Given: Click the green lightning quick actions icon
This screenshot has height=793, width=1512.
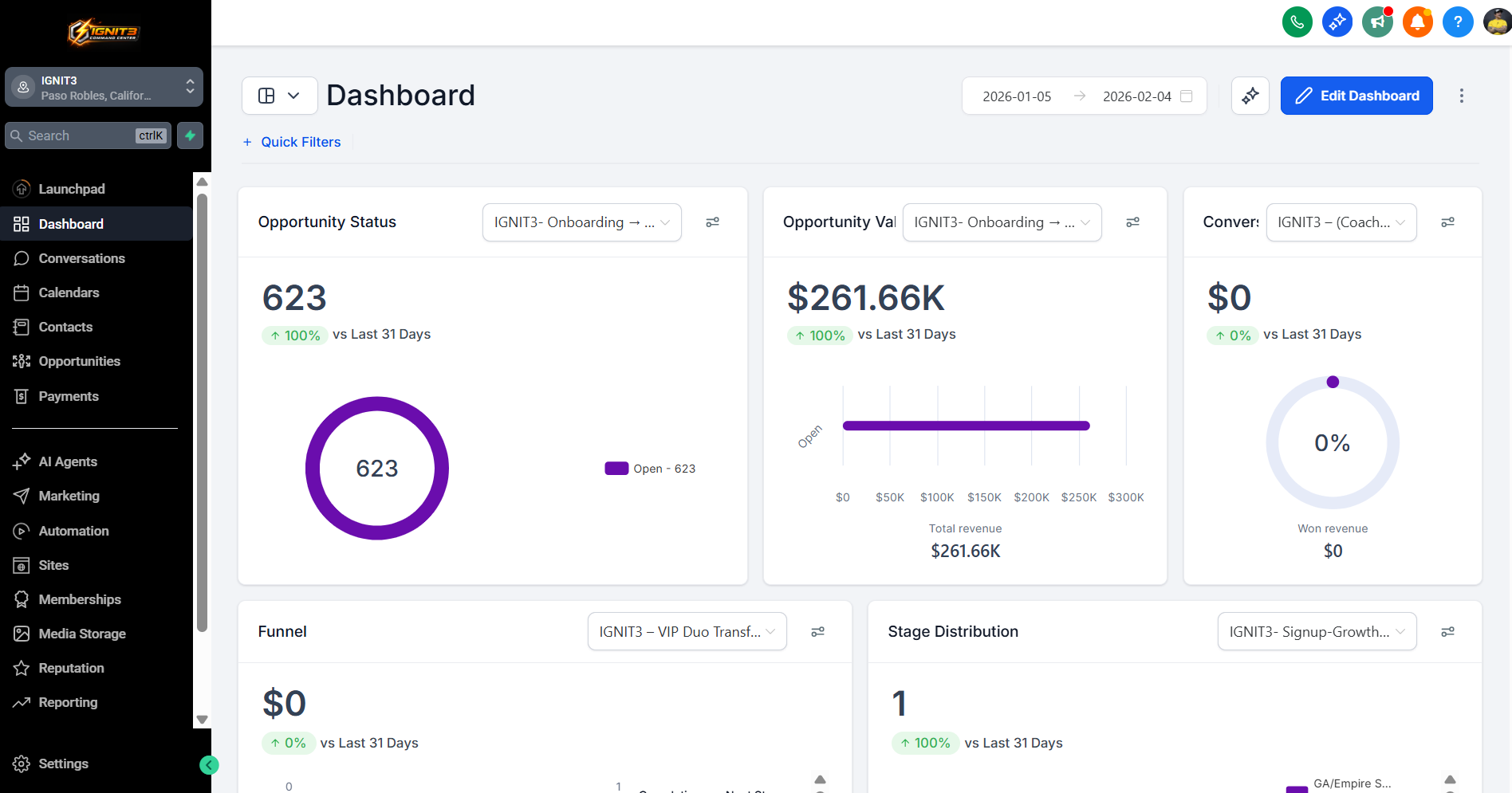Looking at the screenshot, I should (x=190, y=135).
